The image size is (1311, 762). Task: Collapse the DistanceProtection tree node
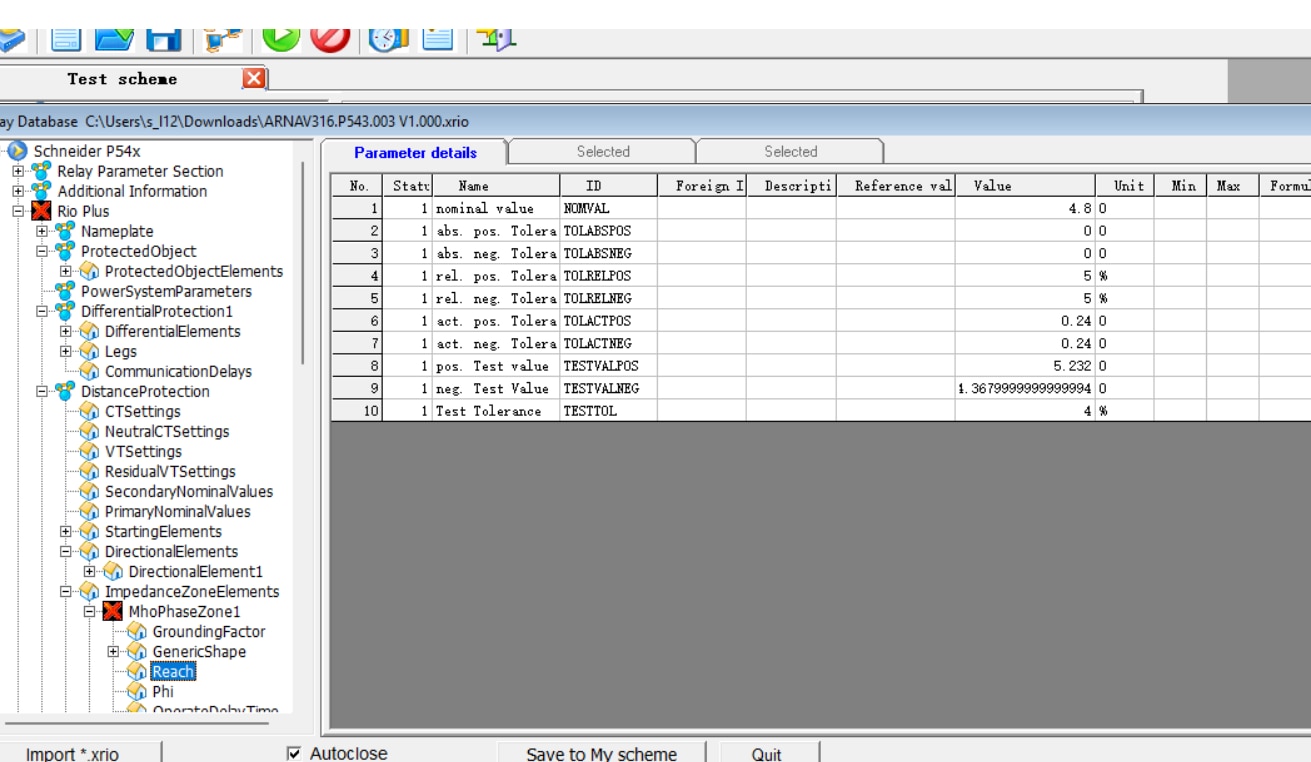click(x=41, y=391)
